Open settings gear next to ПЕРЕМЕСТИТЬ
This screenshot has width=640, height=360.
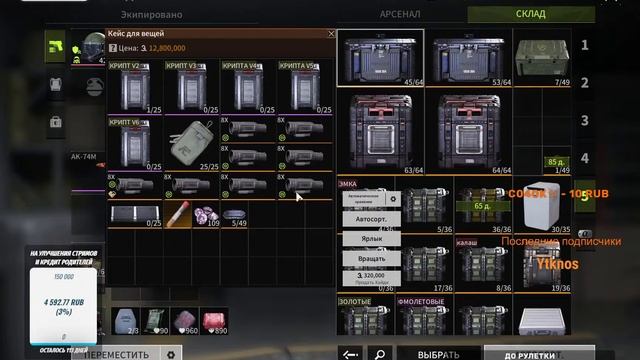point(171,354)
